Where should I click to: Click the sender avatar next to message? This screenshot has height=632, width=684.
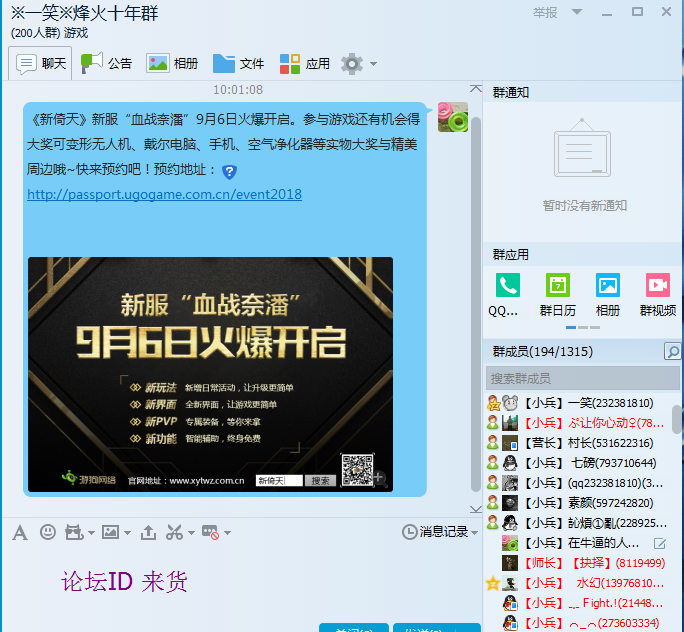tap(453, 117)
